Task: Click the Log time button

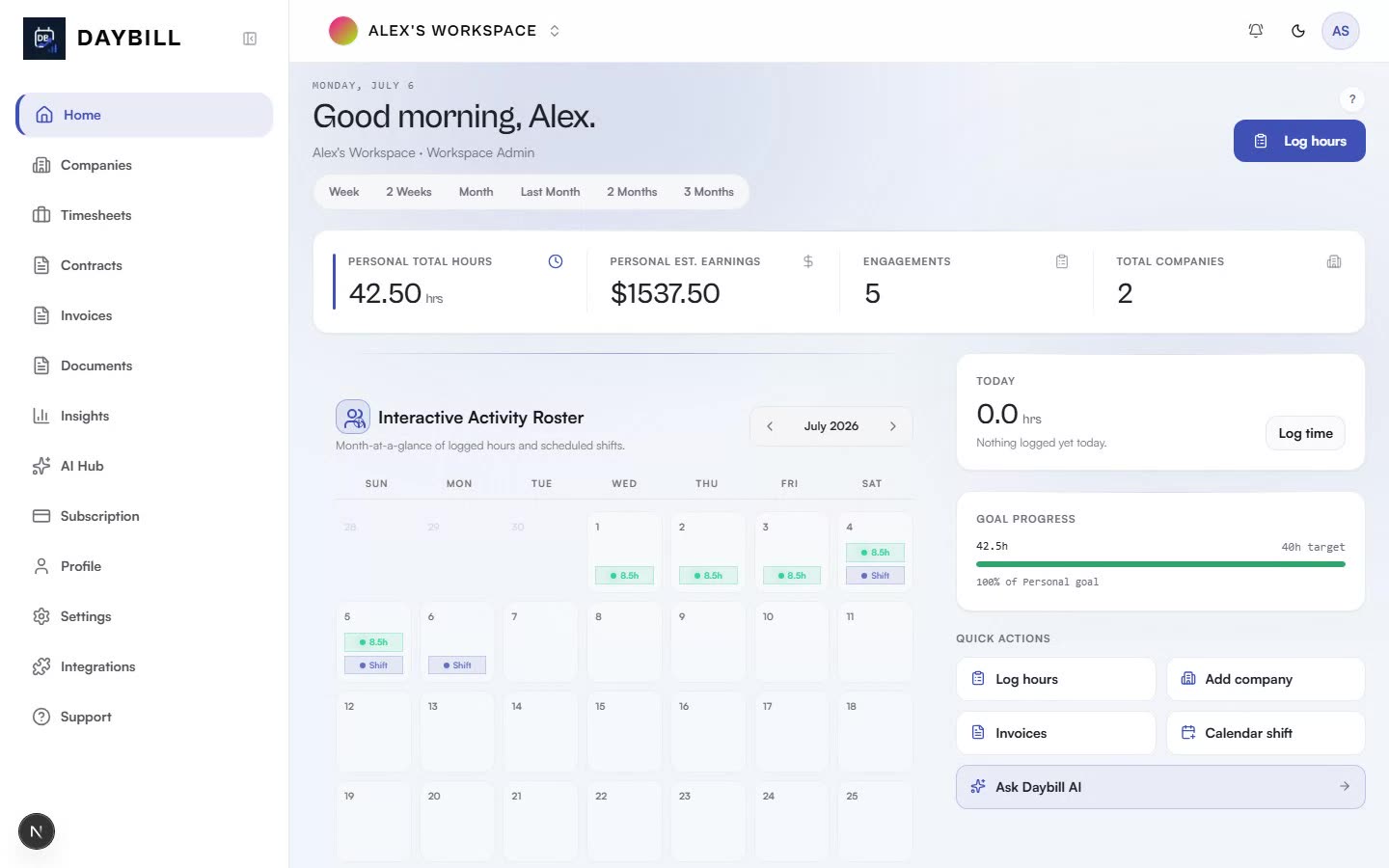Action: point(1305,433)
